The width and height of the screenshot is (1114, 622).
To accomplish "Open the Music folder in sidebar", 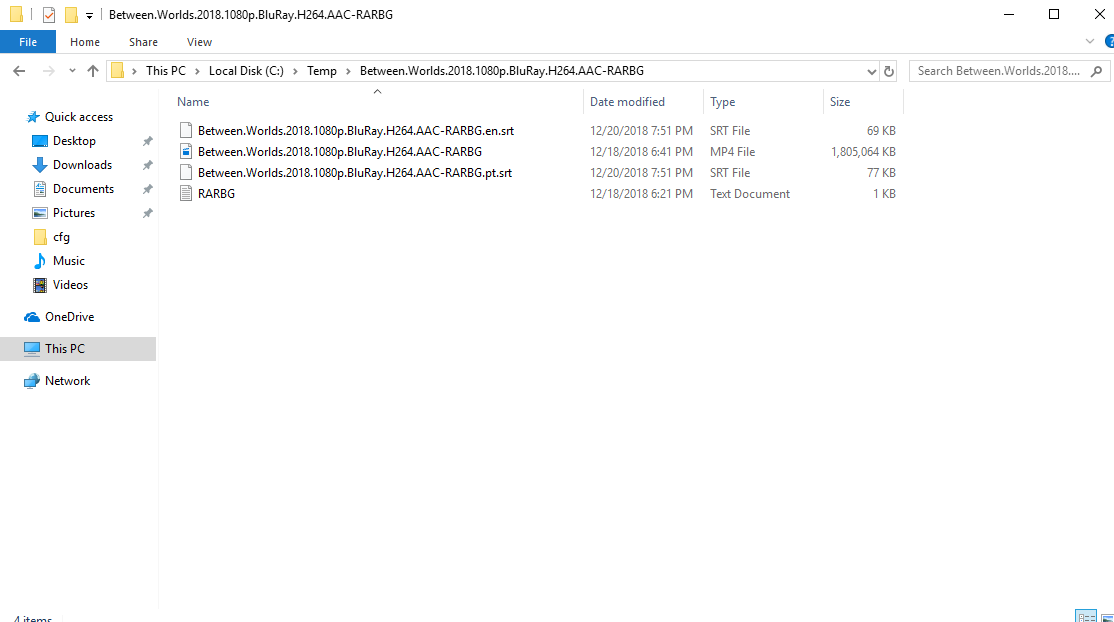I will tap(68, 261).
